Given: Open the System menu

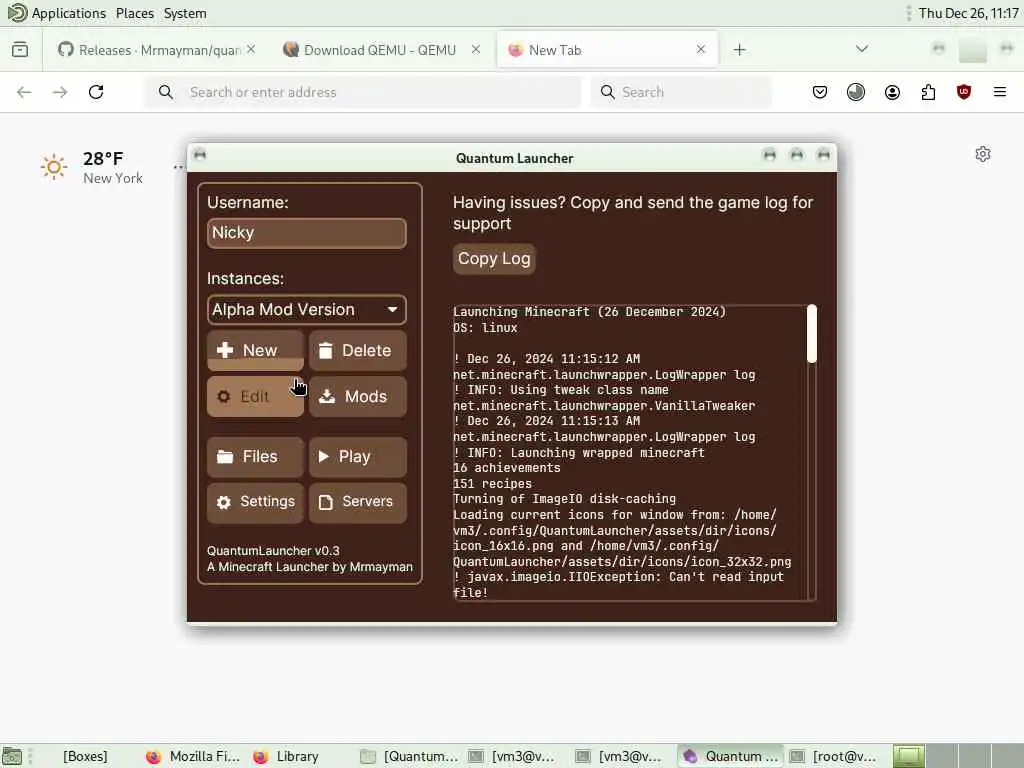Looking at the screenshot, I should pos(185,13).
